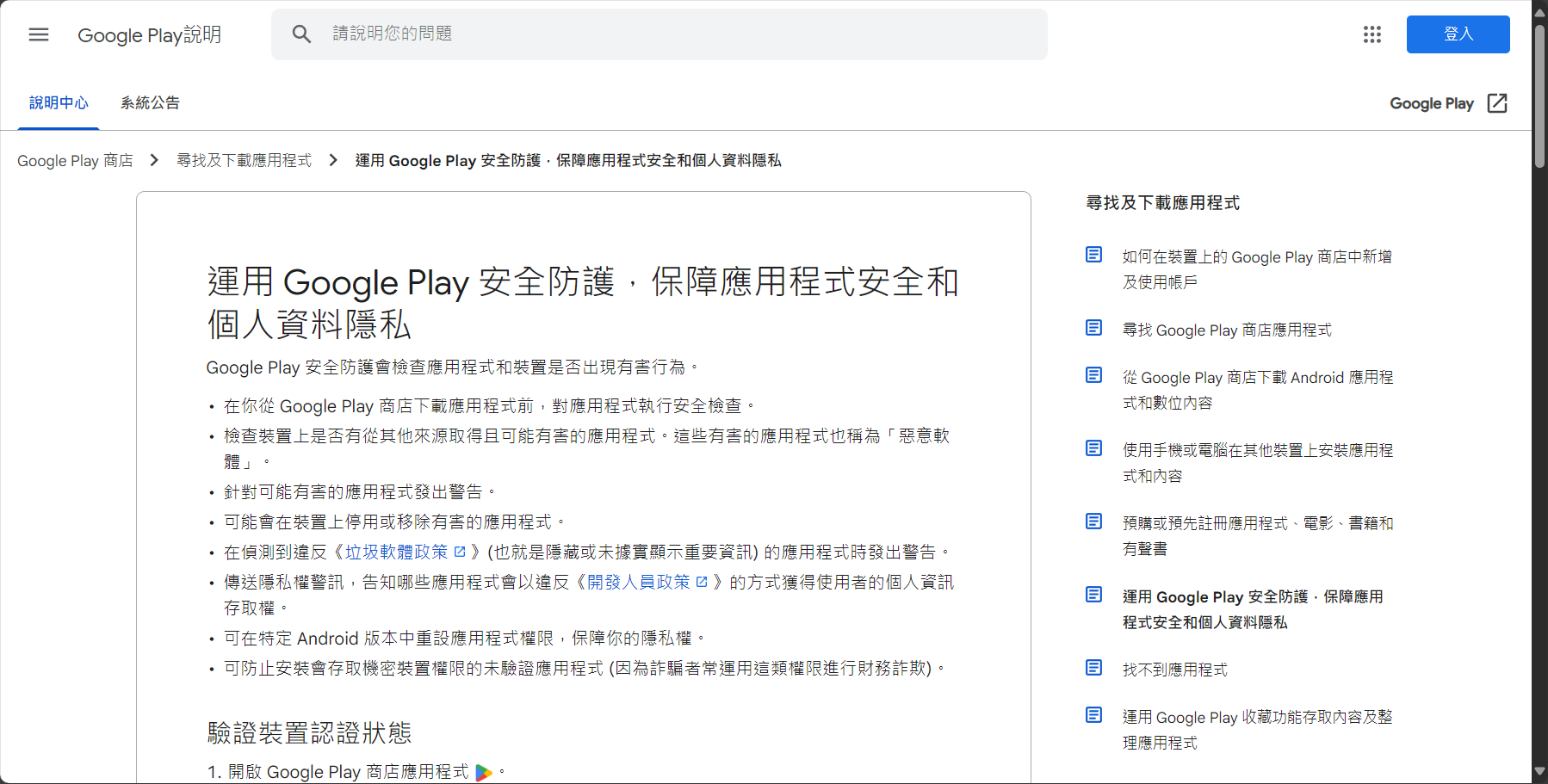Click document icon beside 如何在裝置上的 Google Play 商店中新增及使用帳戶
This screenshot has width=1548, height=784.
(1094, 255)
